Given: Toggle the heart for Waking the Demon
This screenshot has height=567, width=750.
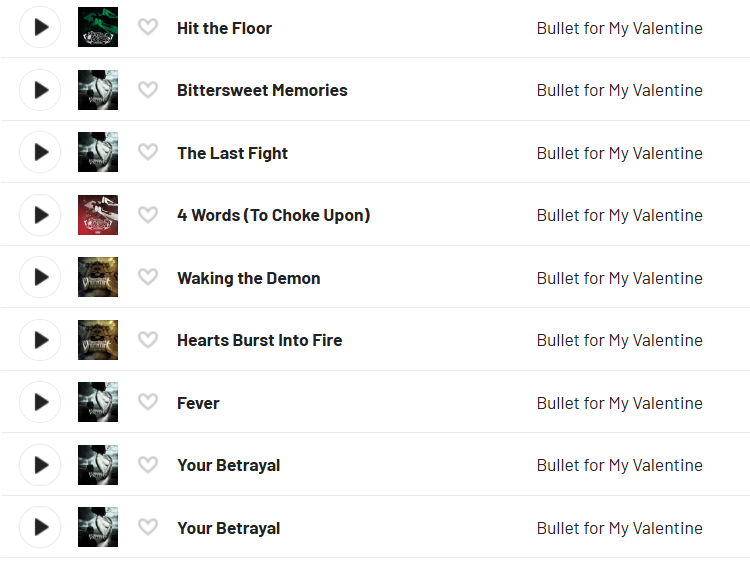Looking at the screenshot, I should (148, 277).
